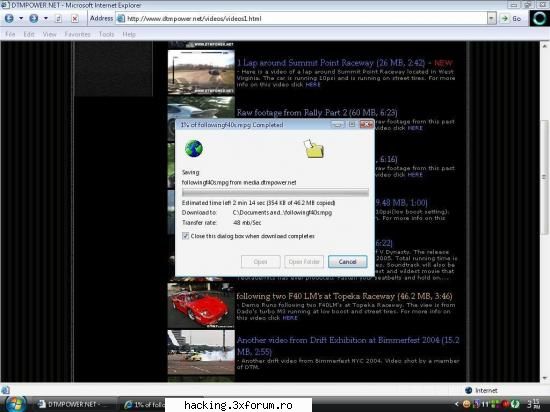Click the system tray clock
The width and height of the screenshot is (550, 412).
[x=533, y=404]
